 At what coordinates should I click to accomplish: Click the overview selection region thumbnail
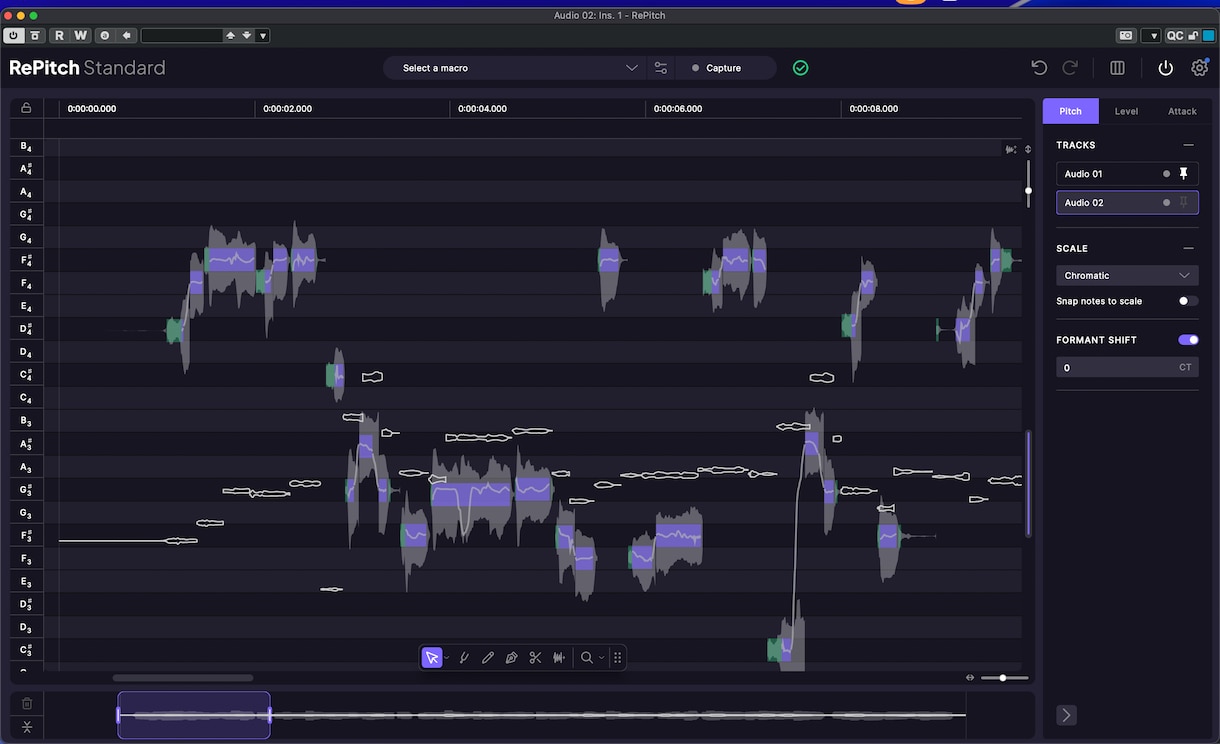point(194,715)
